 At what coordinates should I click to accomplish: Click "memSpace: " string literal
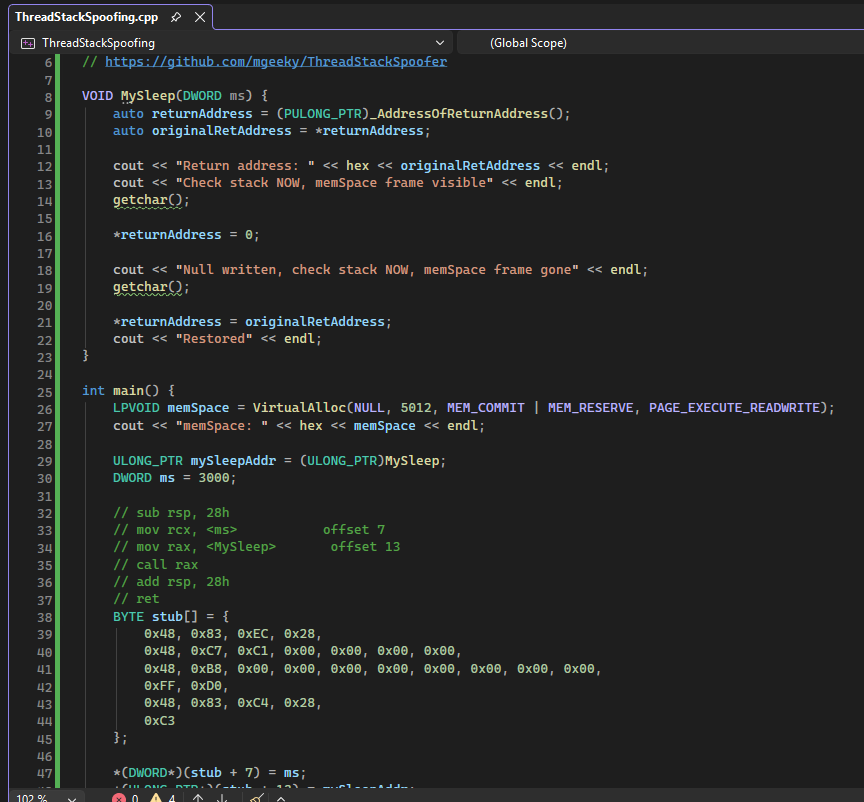(222, 426)
